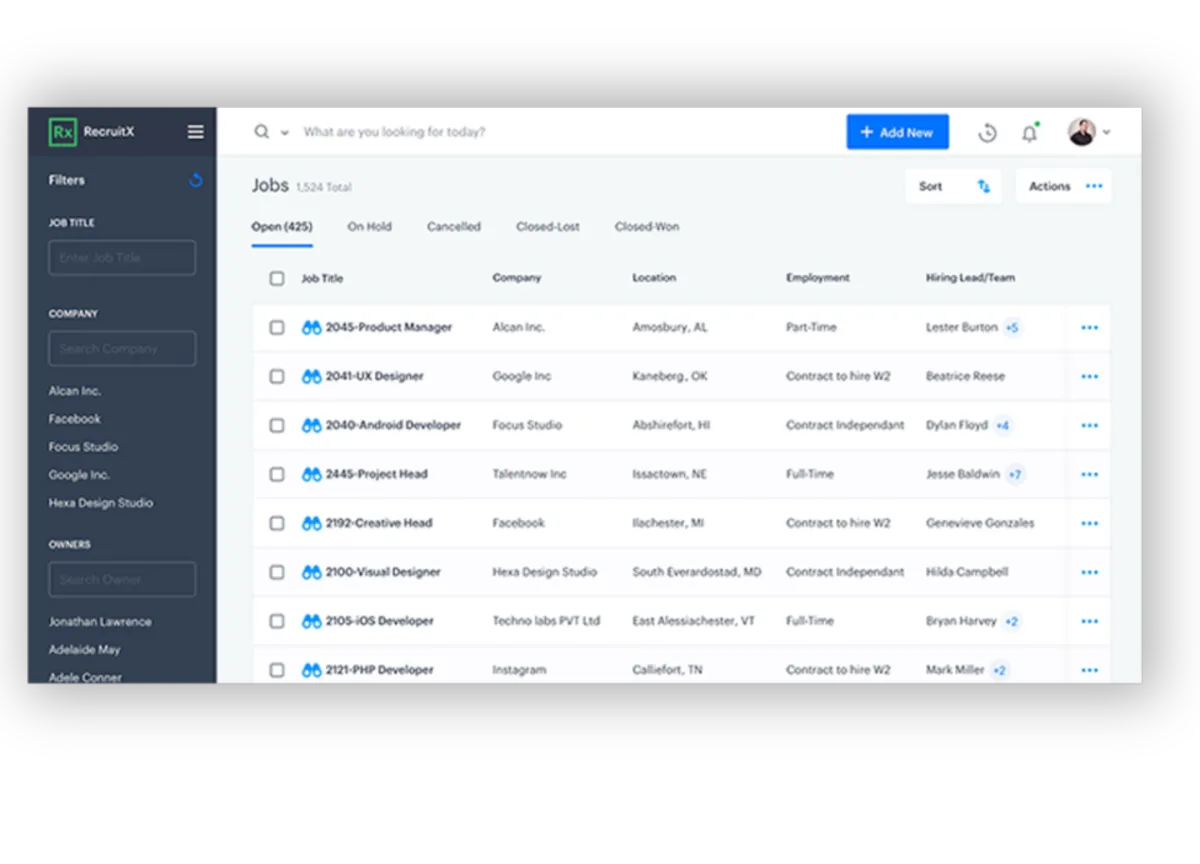Toggle the hamburger menu in sidebar header

[x=196, y=132]
